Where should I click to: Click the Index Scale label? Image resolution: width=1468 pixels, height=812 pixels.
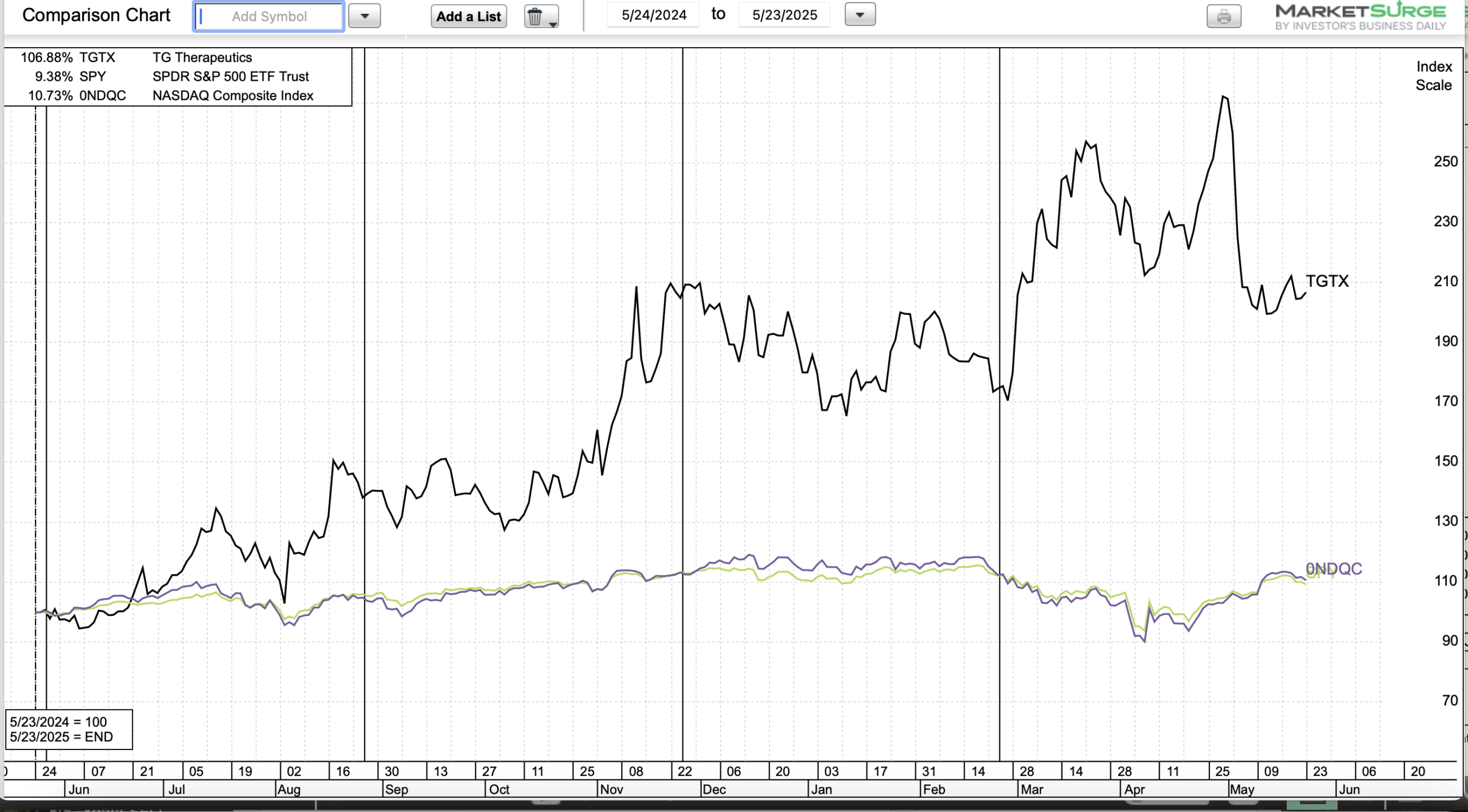(x=1433, y=76)
